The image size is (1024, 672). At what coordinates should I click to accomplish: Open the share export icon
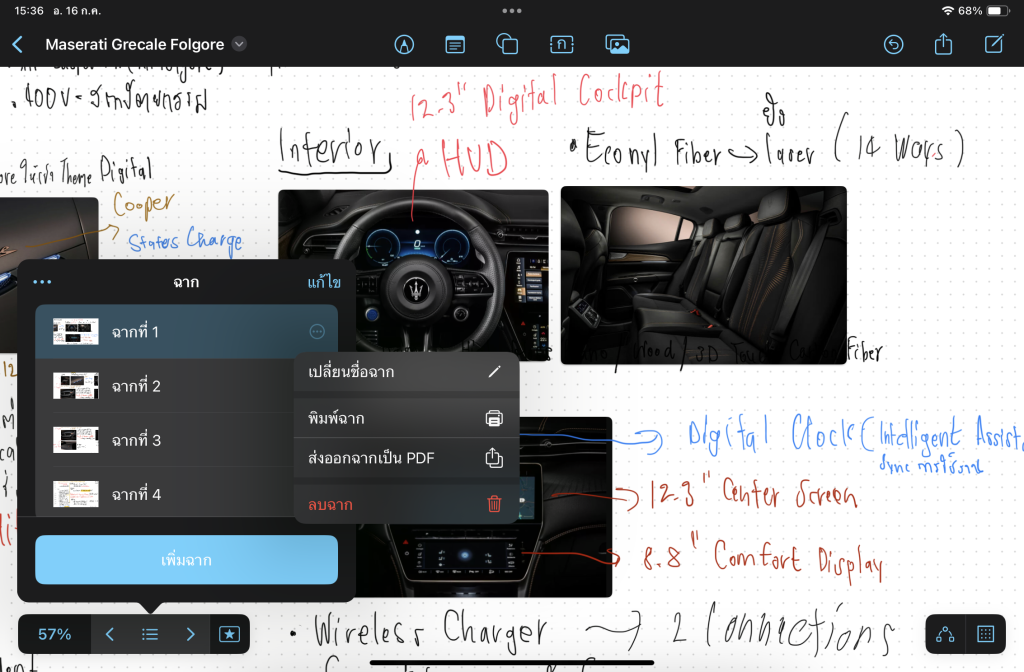943,44
